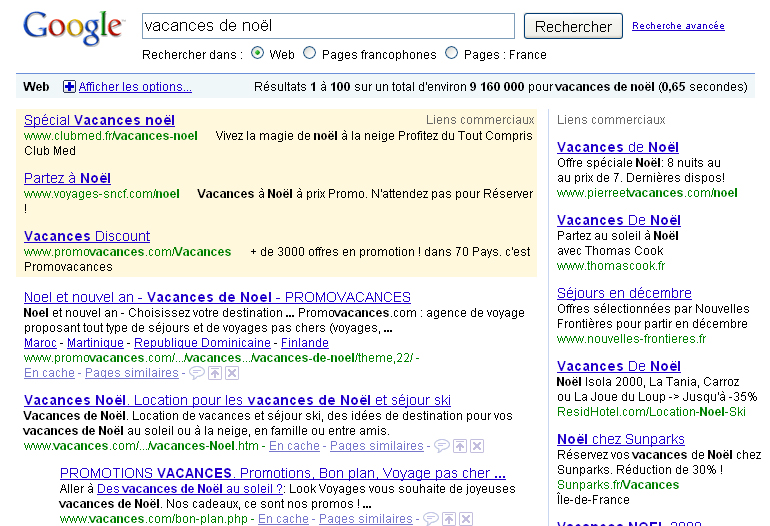This screenshot has width=770, height=526.
Task: Open the Vacances Discount ad link
Action: pos(87,236)
